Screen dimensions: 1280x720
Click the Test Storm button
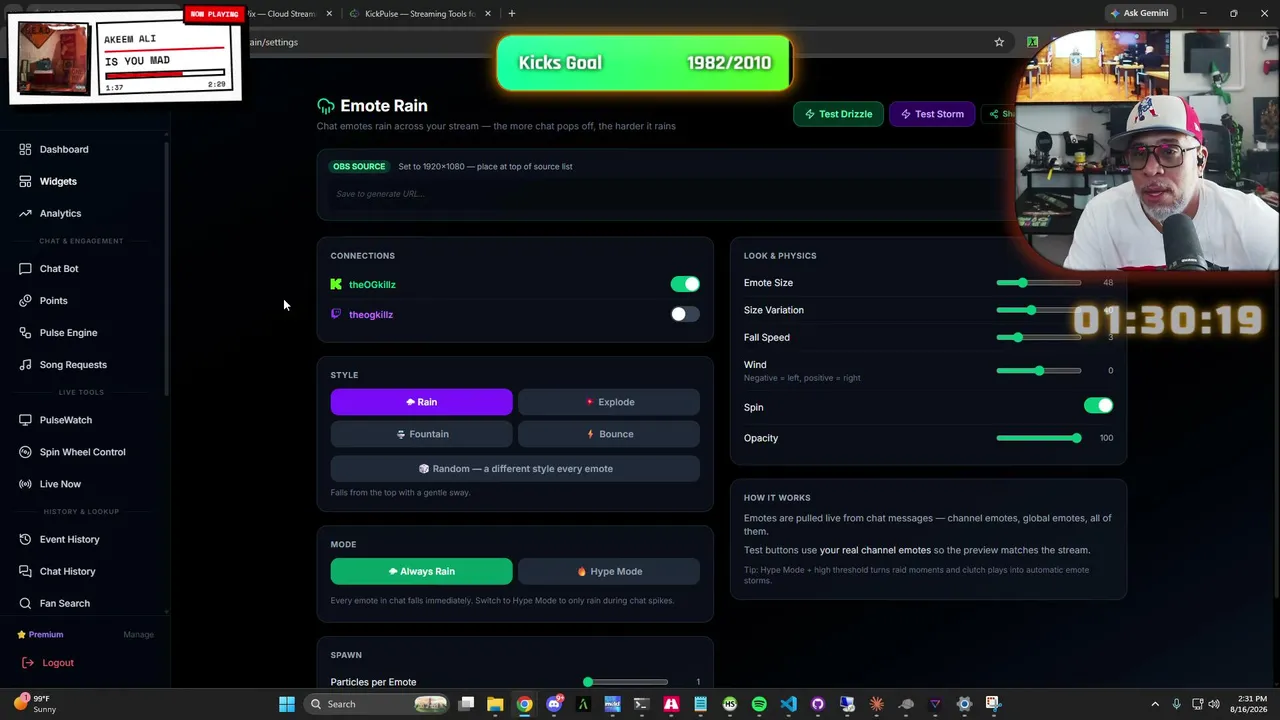[x=932, y=114]
